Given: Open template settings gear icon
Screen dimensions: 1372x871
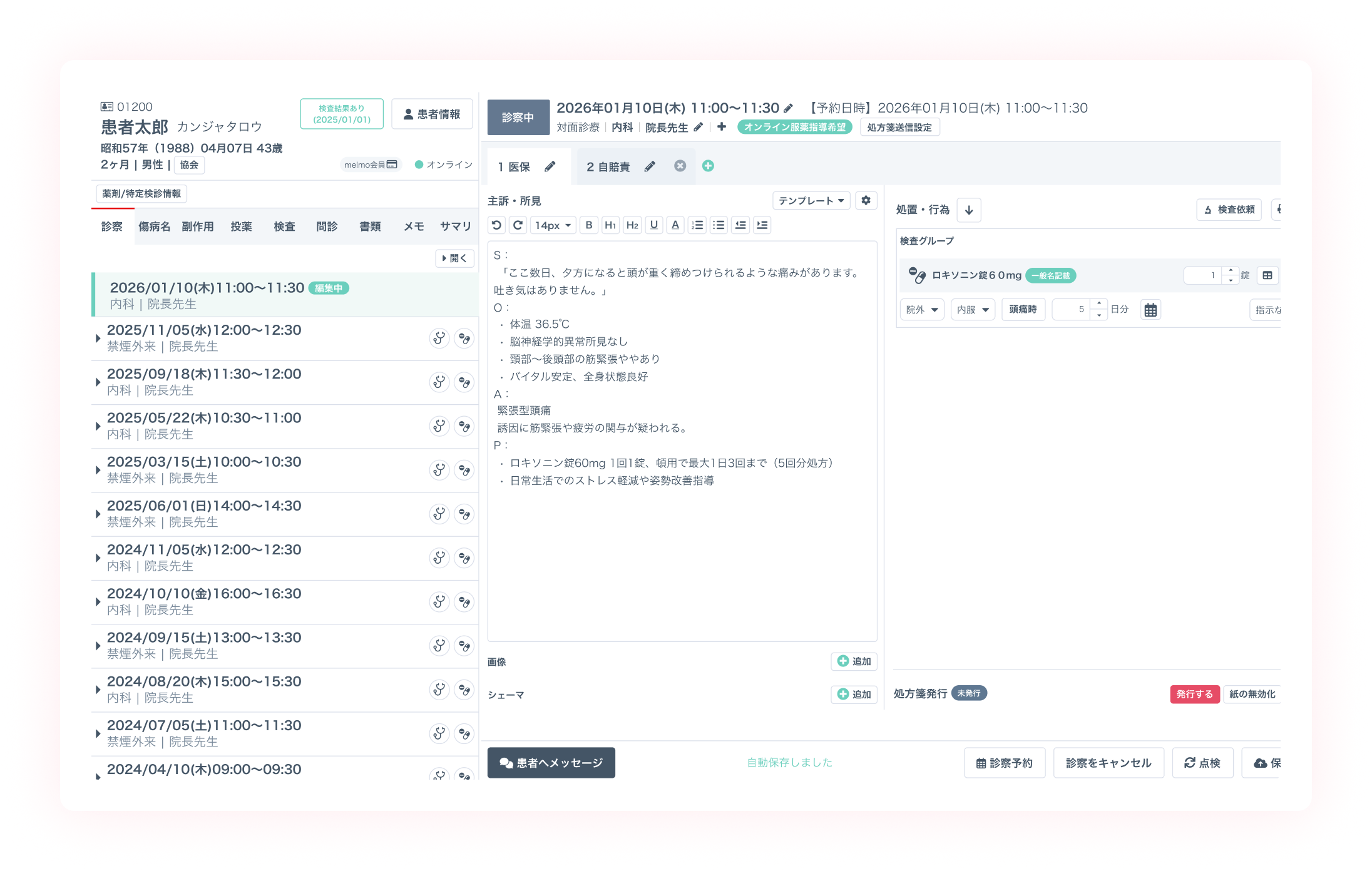Looking at the screenshot, I should click(866, 201).
